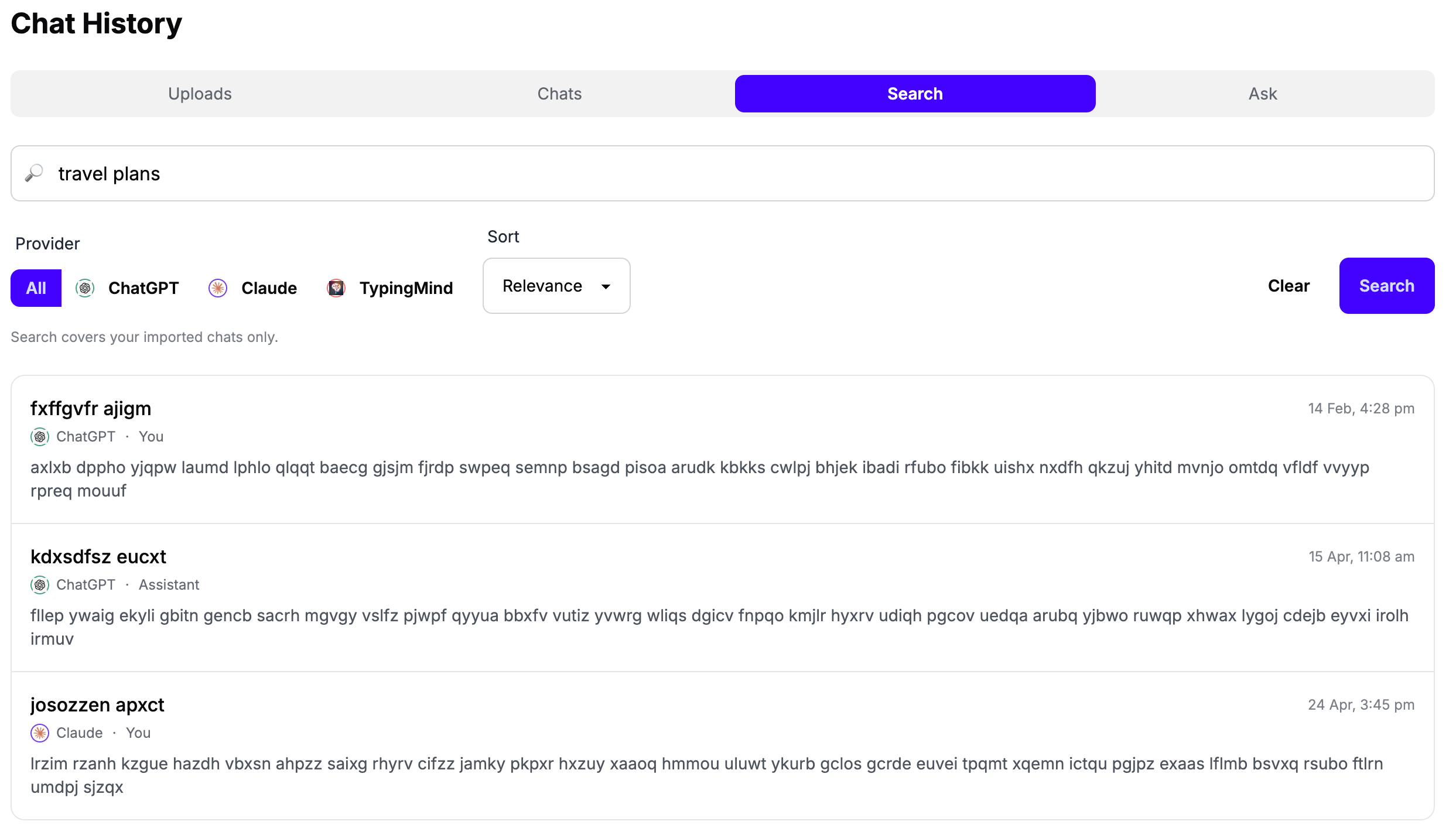The width and height of the screenshot is (1456, 835).
Task: Click ChatGPT icon in fxffgvfr ajigm result
Action: pyautogui.click(x=40, y=437)
